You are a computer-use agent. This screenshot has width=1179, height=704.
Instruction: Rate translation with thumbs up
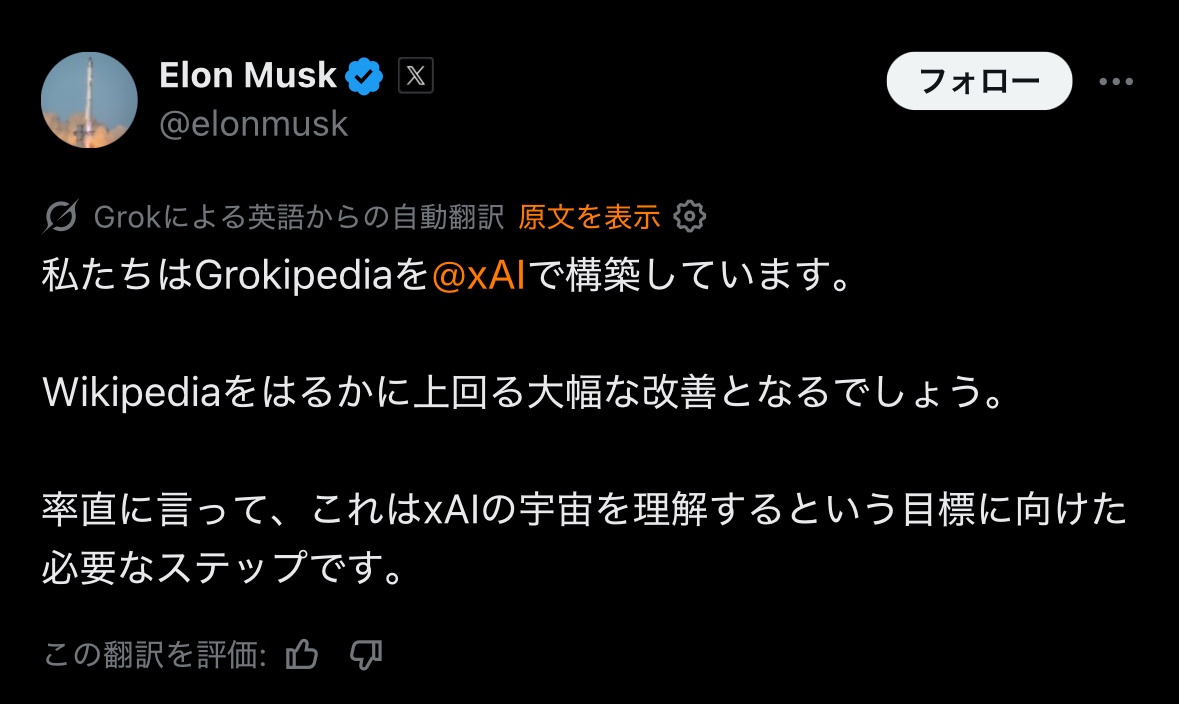(302, 655)
